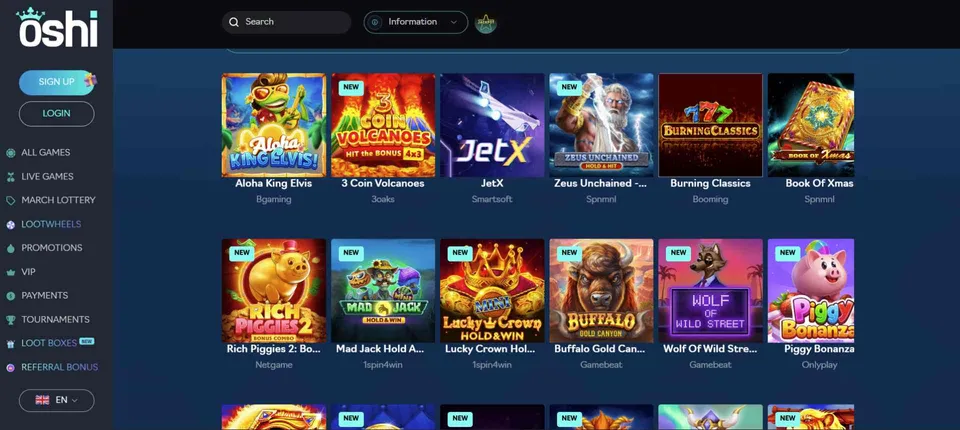Focus the Search input field
Image resolution: width=960 pixels, height=430 pixels.
click(x=287, y=22)
